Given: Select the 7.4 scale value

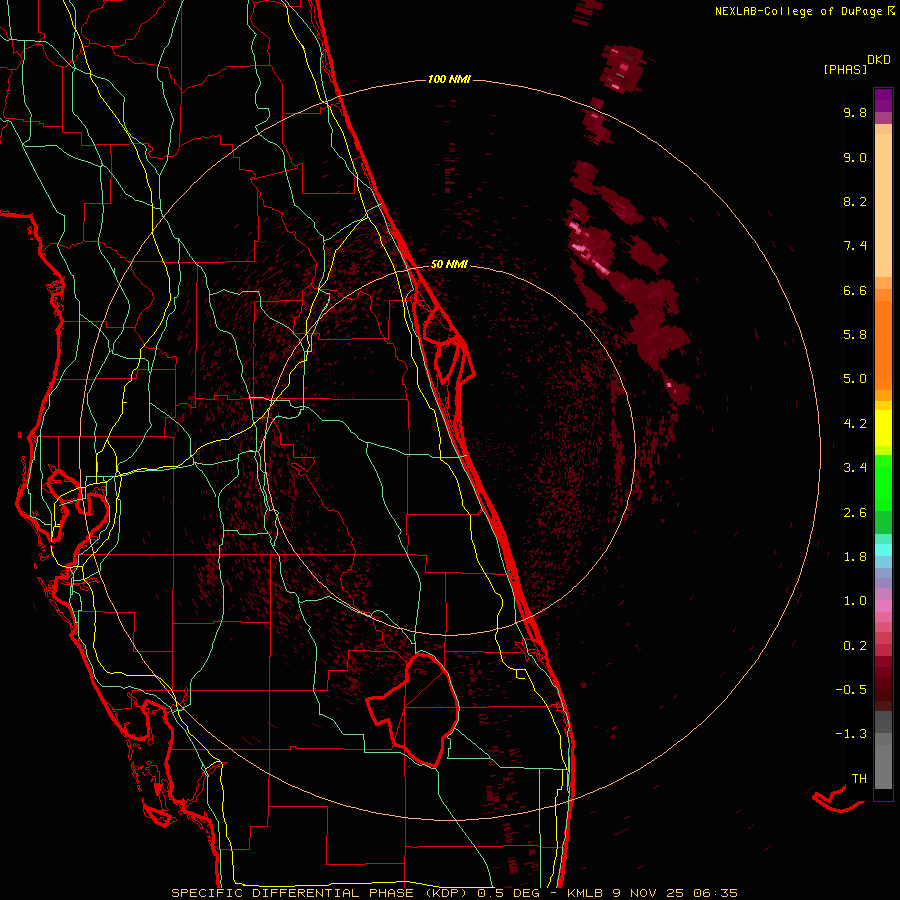Looking at the screenshot, I should 855,246.
